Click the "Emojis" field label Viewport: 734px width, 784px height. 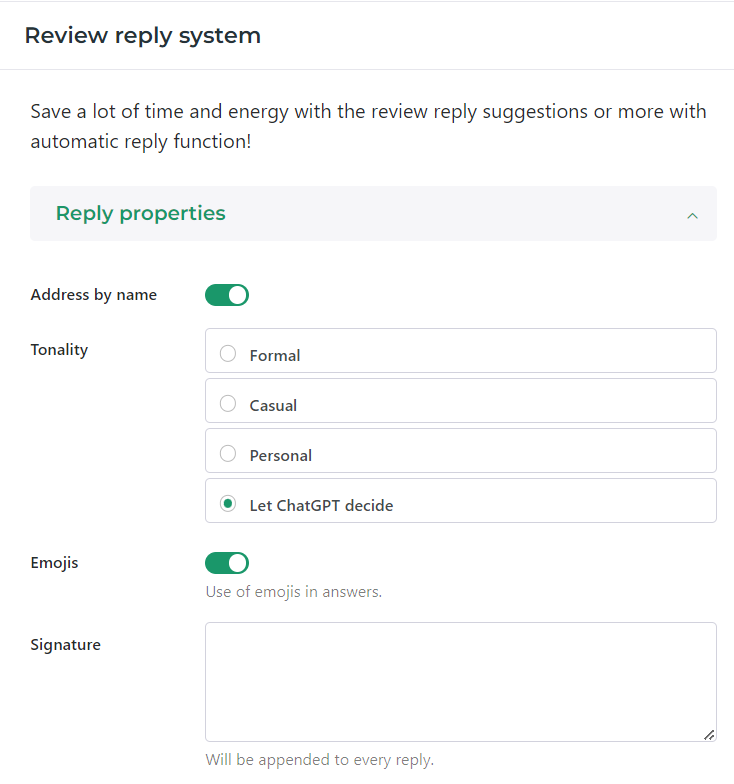point(54,563)
